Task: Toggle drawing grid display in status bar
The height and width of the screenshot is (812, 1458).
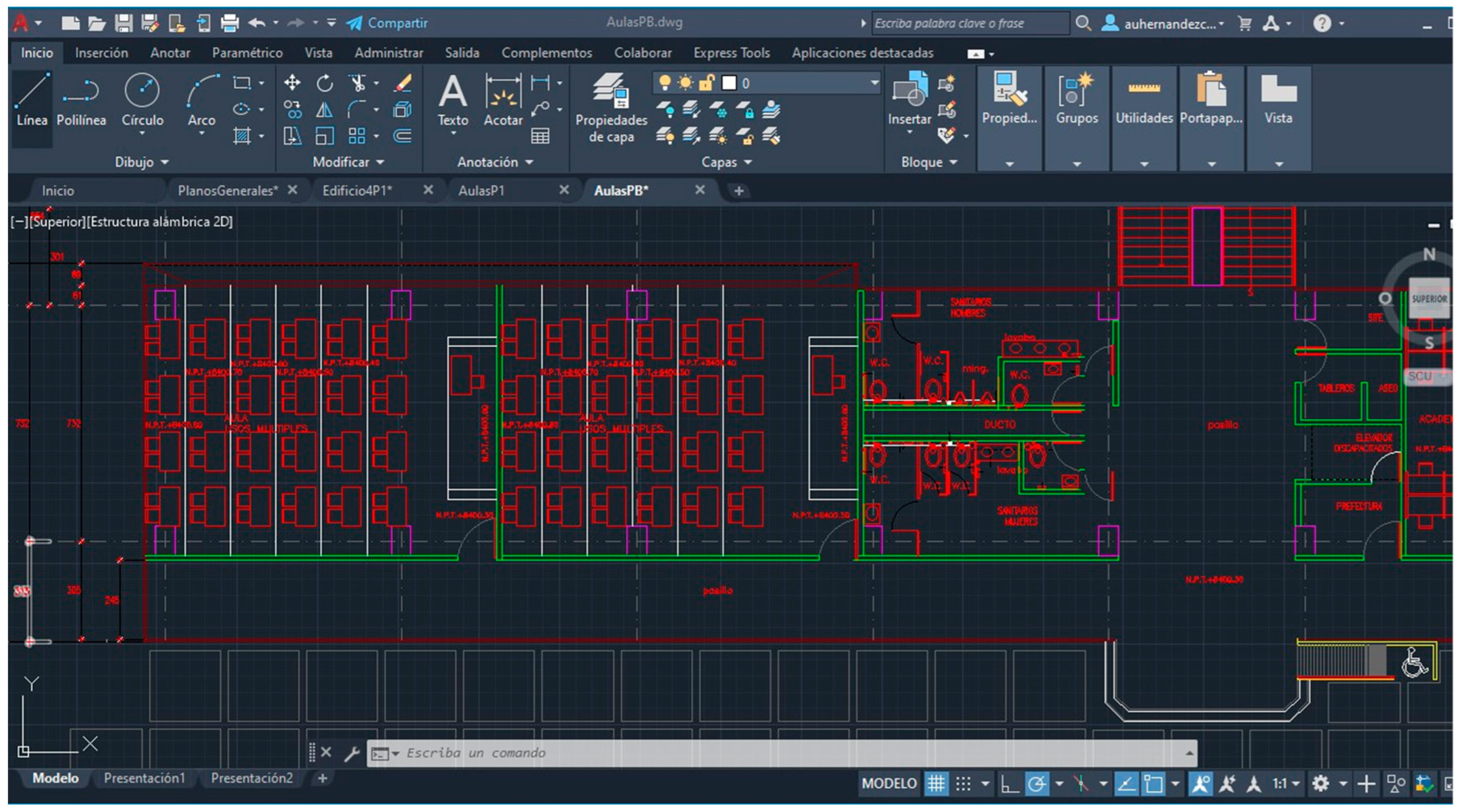Action: click(x=936, y=784)
